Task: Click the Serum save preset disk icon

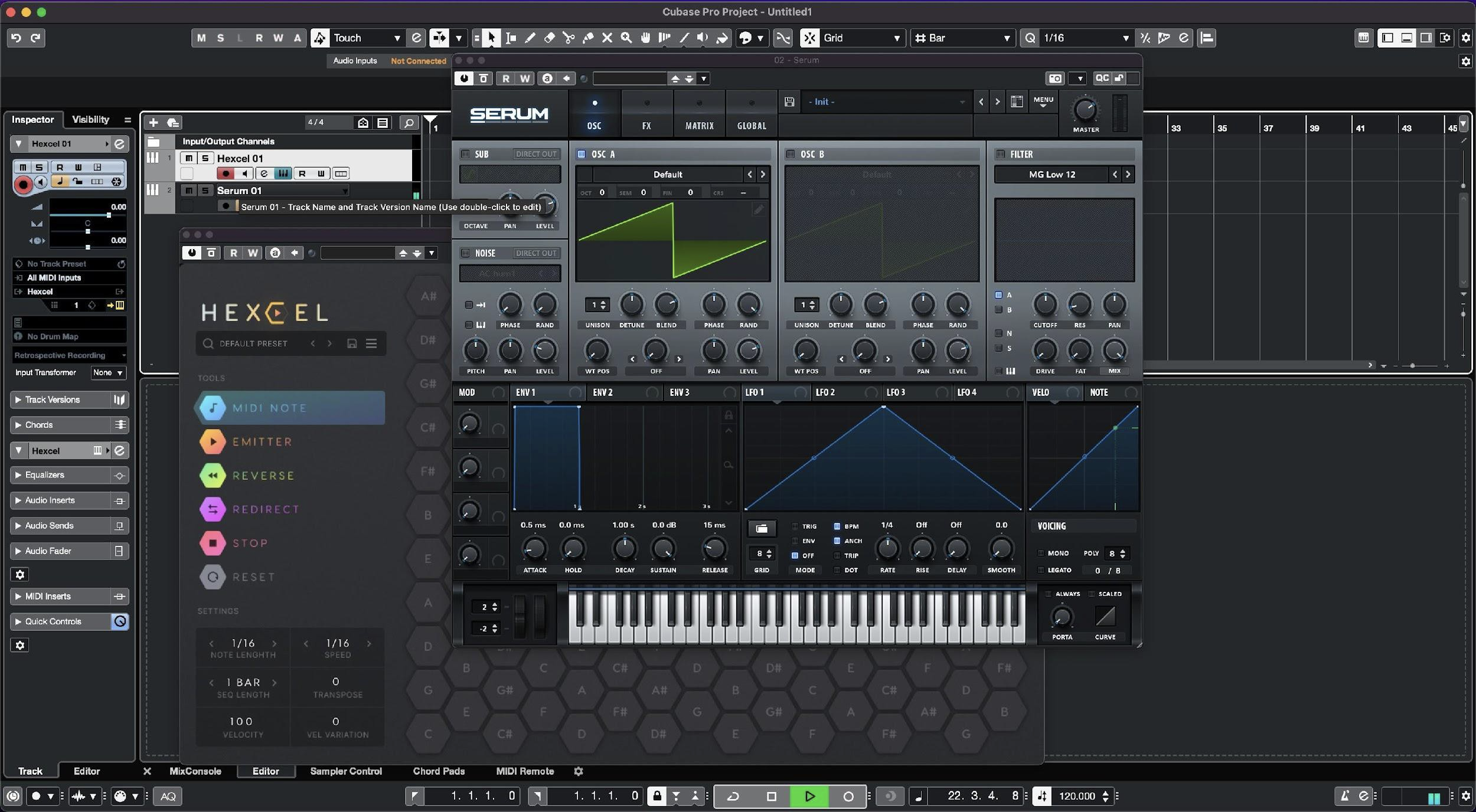Action: pyautogui.click(x=789, y=102)
